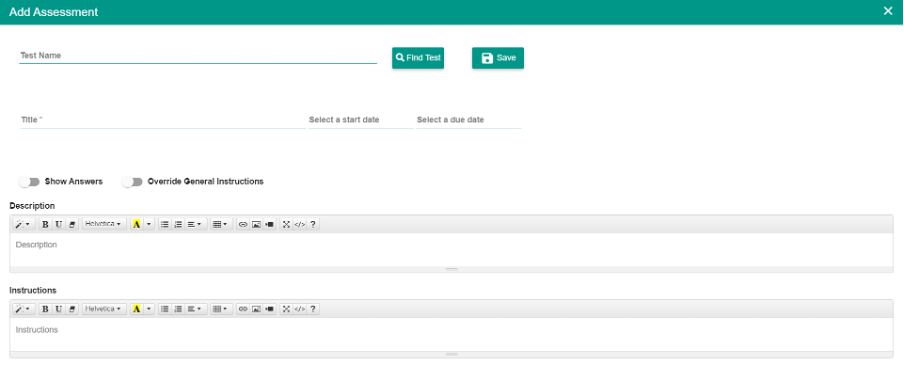904x382 pixels.
Task: Insert numbered list in Instructions editor
Action: tap(178, 309)
